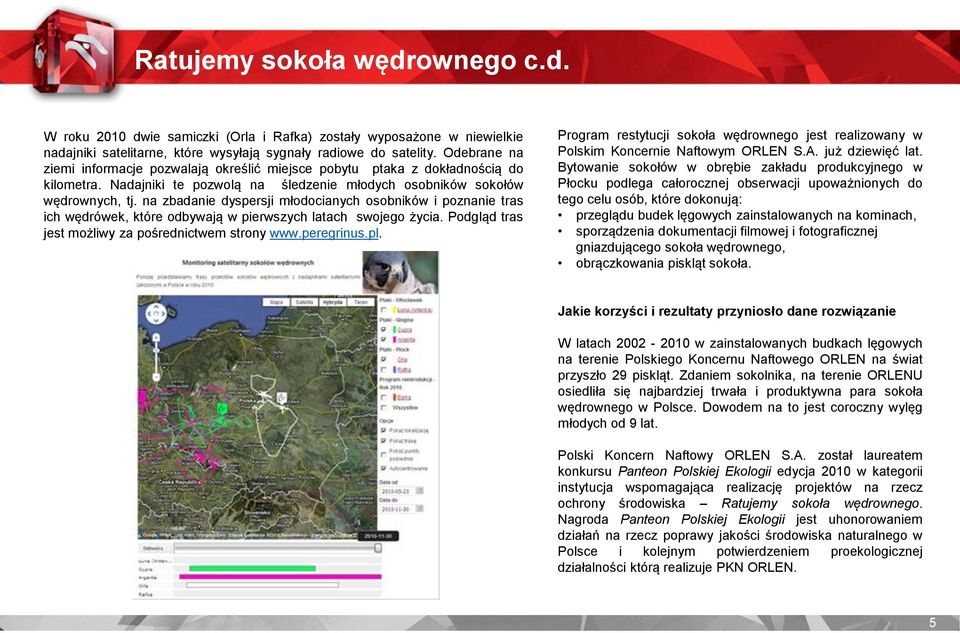Select the Teren map view
Image resolution: width=960 pixels, height=633 pixels.
[x=361, y=302]
